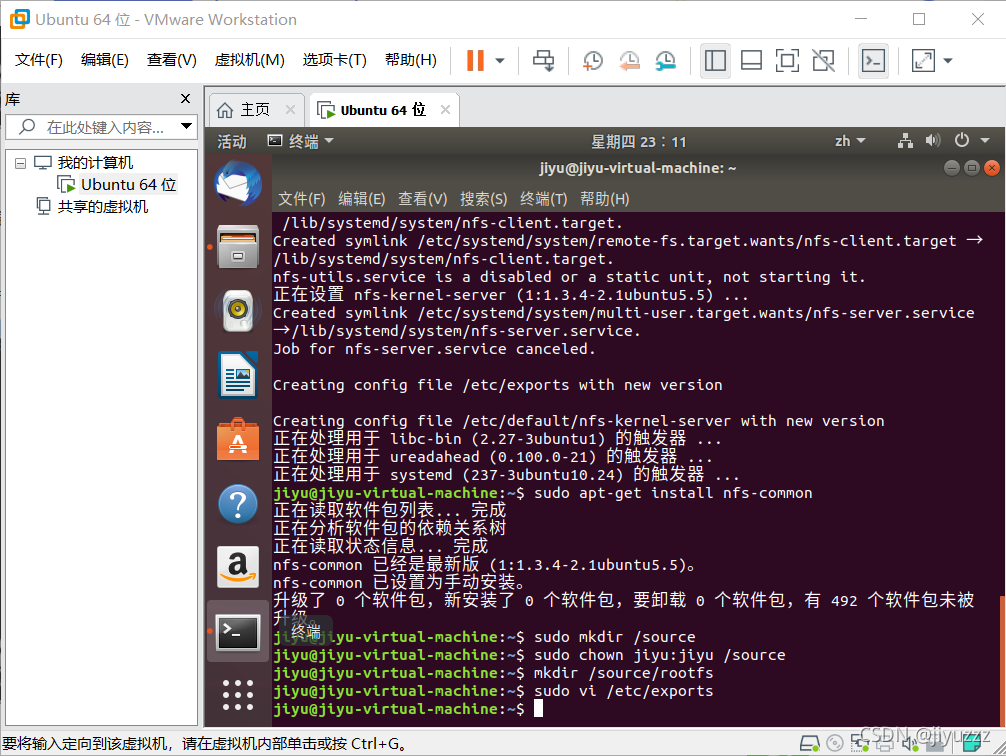Enter full screen mode icon
This screenshot has width=1006, height=756.
[x=787, y=60]
